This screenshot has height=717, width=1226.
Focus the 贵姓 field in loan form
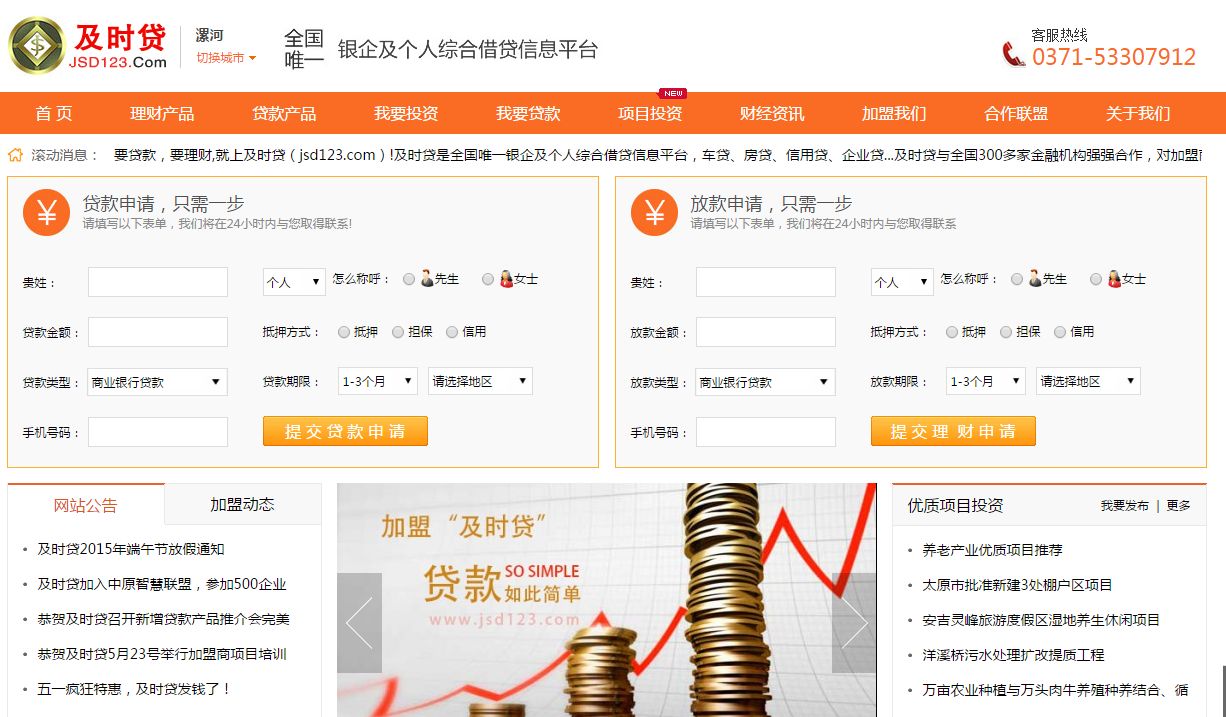click(x=158, y=282)
